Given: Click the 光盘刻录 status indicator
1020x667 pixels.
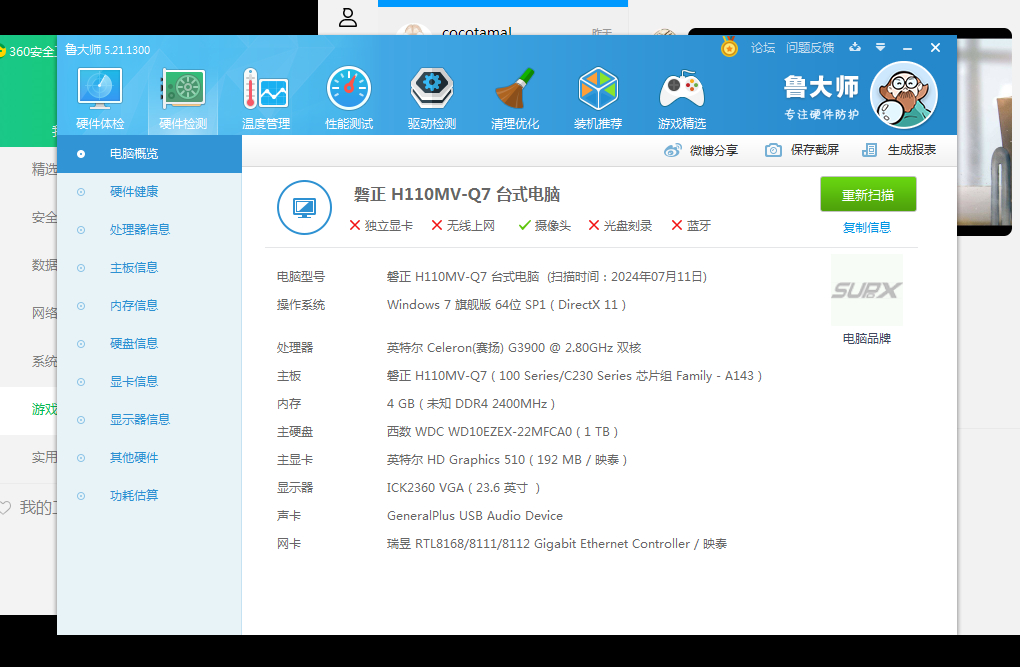Looking at the screenshot, I should [x=620, y=226].
